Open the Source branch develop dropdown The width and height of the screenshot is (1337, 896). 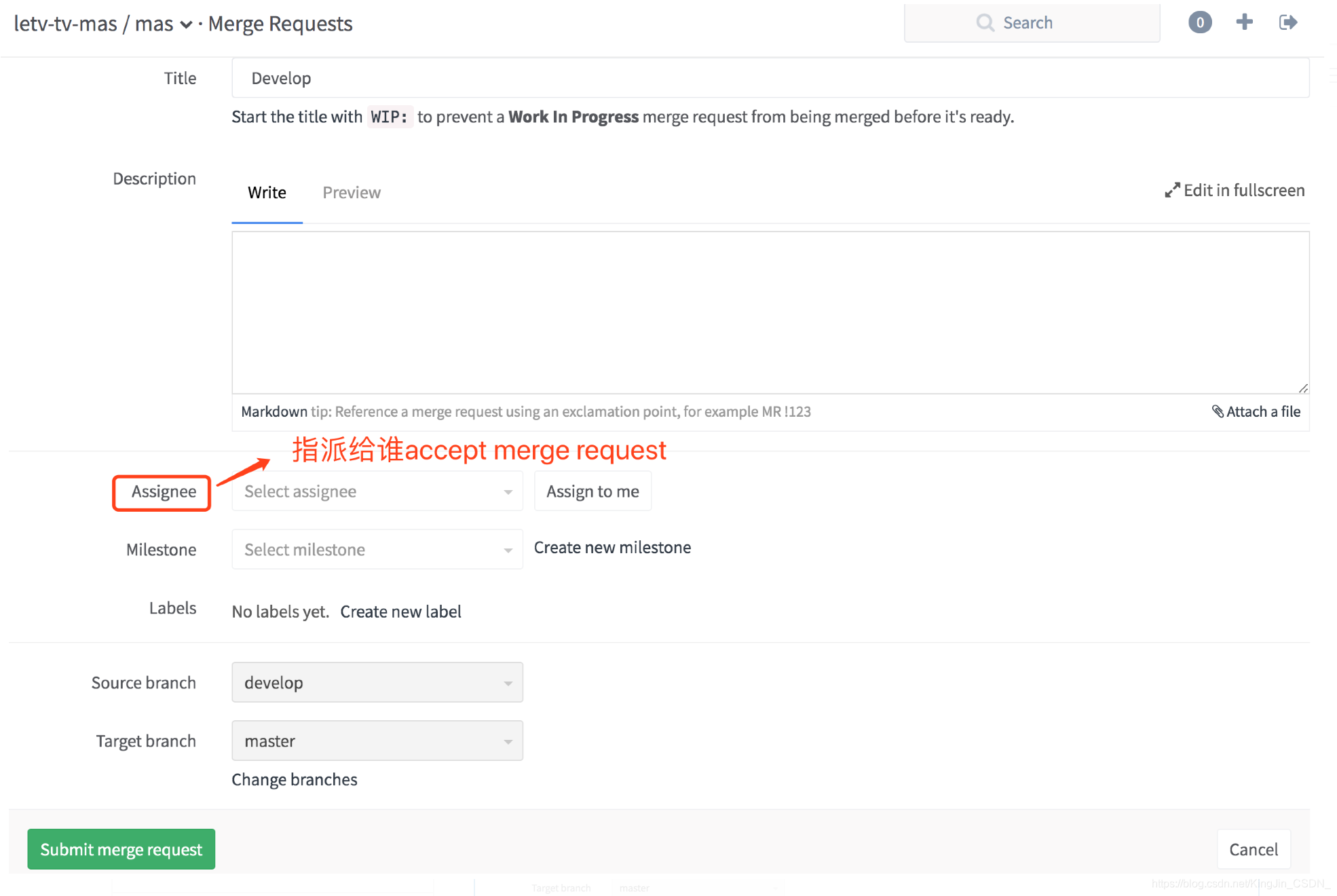377,683
